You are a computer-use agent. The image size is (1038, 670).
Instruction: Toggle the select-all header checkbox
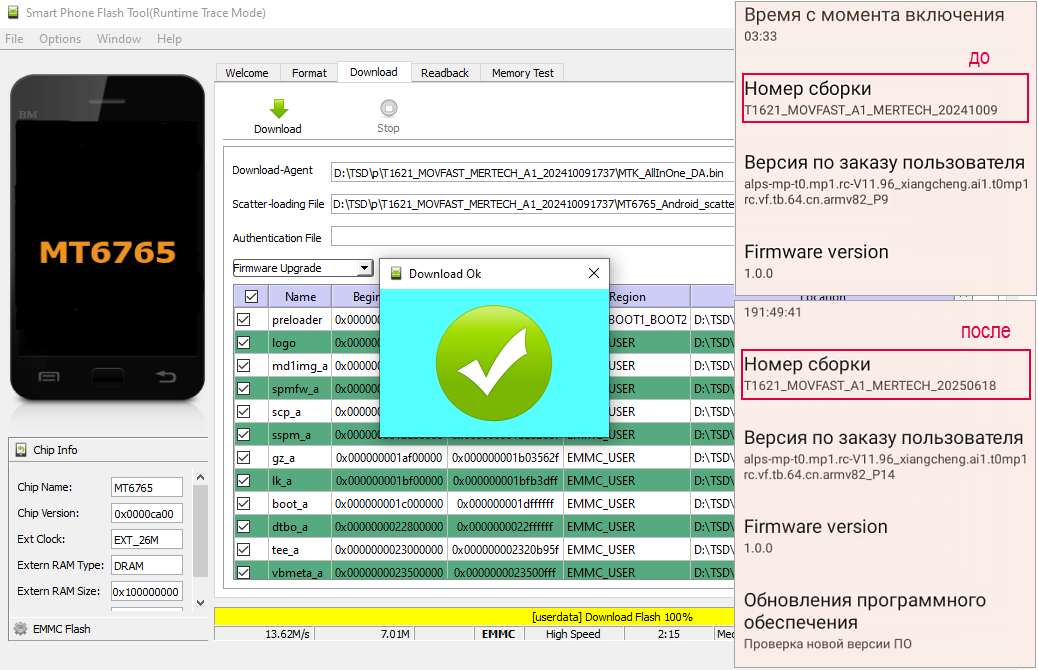[x=251, y=296]
